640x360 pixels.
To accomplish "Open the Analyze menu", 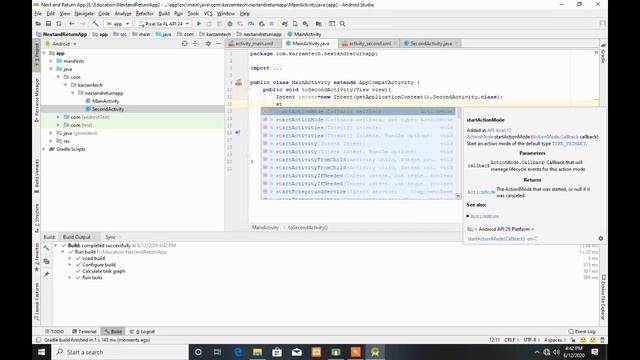I will point(123,13).
